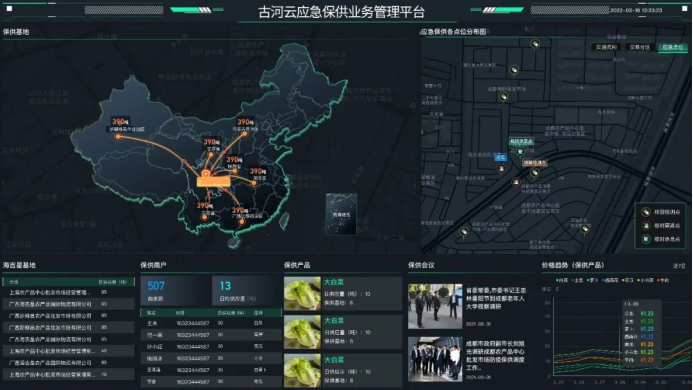Open the photo of officials at the senior university
The width and height of the screenshot is (693, 390).
[435, 306]
